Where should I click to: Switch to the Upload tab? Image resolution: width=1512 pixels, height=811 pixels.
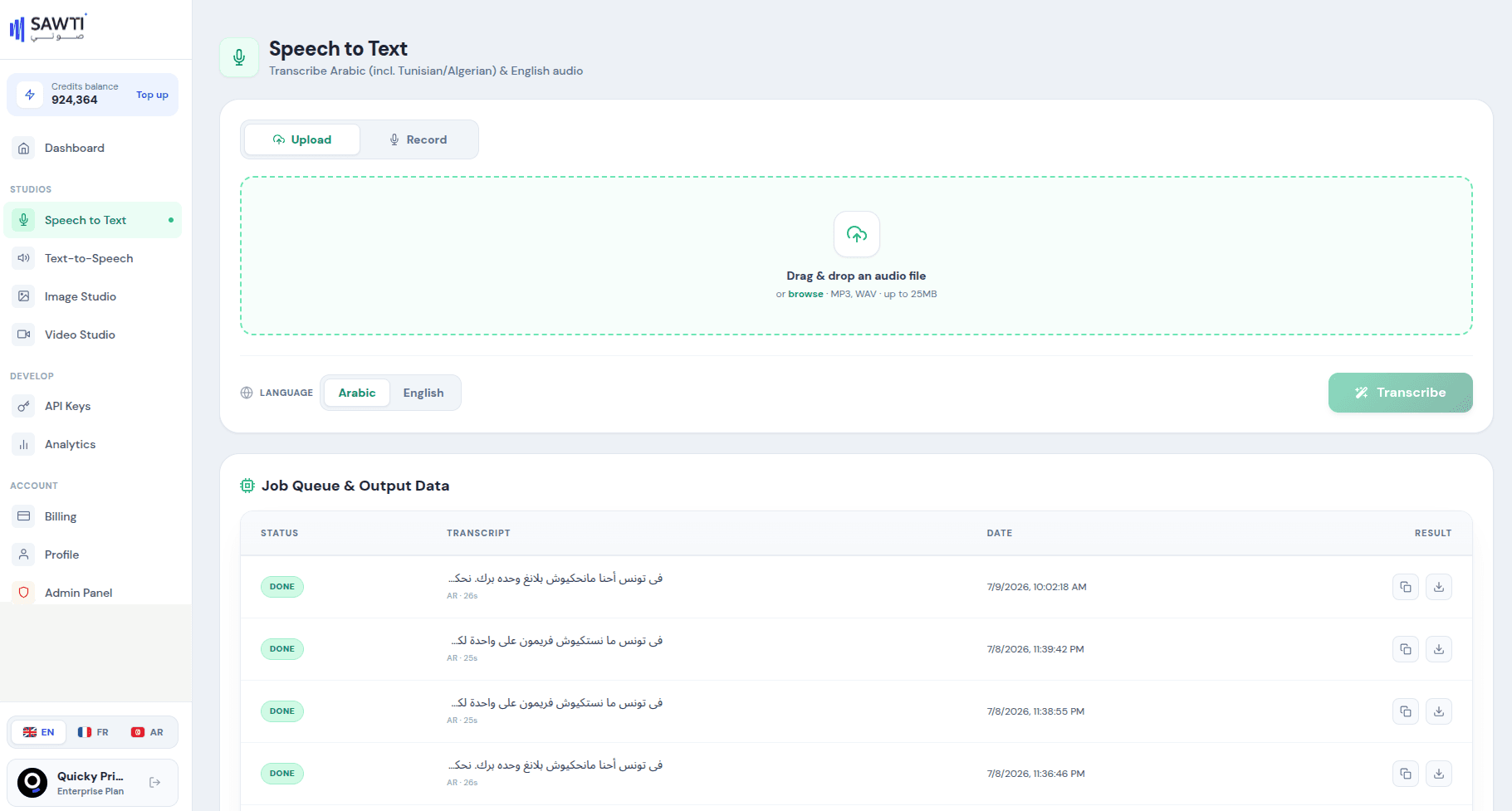coord(302,139)
